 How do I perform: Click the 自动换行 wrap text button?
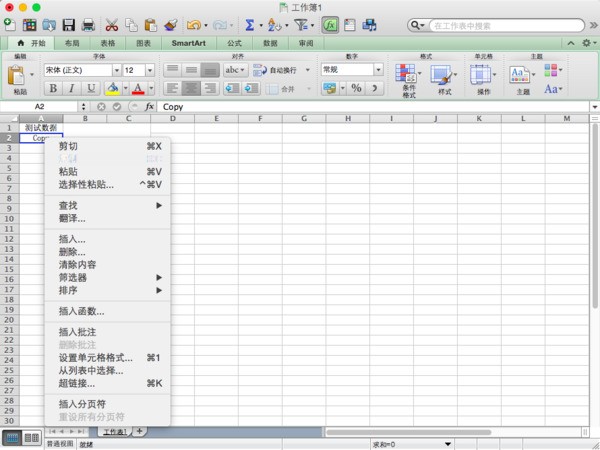(274, 70)
